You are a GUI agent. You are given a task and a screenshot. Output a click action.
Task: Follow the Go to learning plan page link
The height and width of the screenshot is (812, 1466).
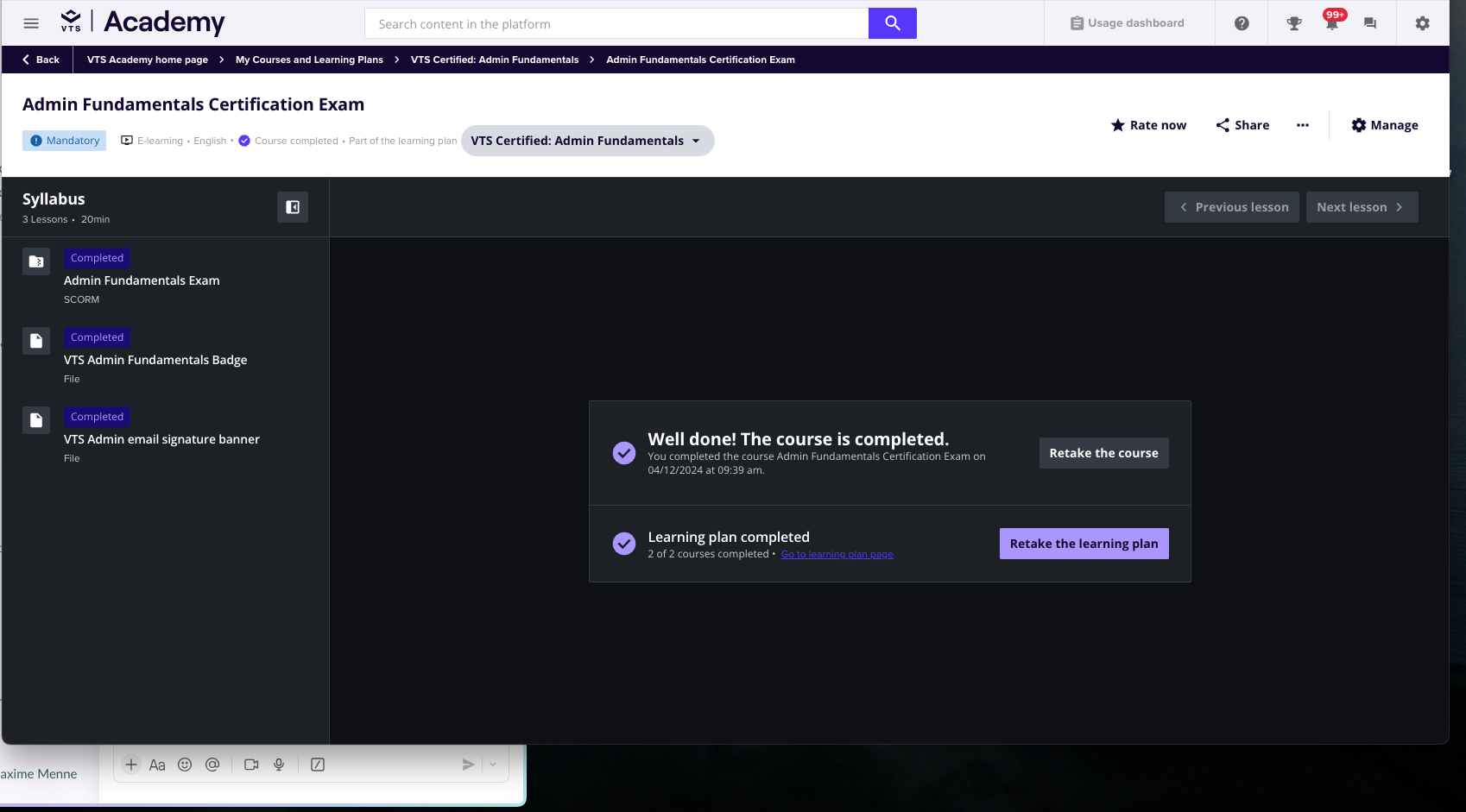tap(837, 554)
